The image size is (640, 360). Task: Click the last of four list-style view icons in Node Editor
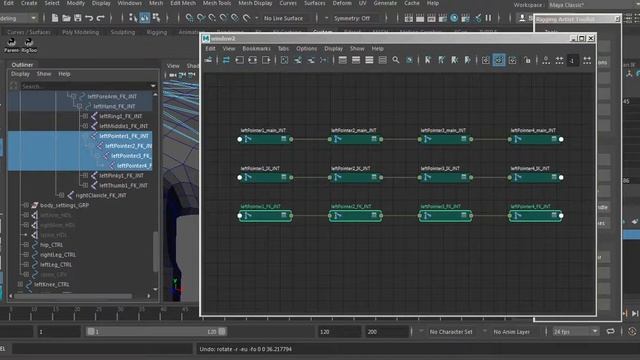(x=382, y=60)
